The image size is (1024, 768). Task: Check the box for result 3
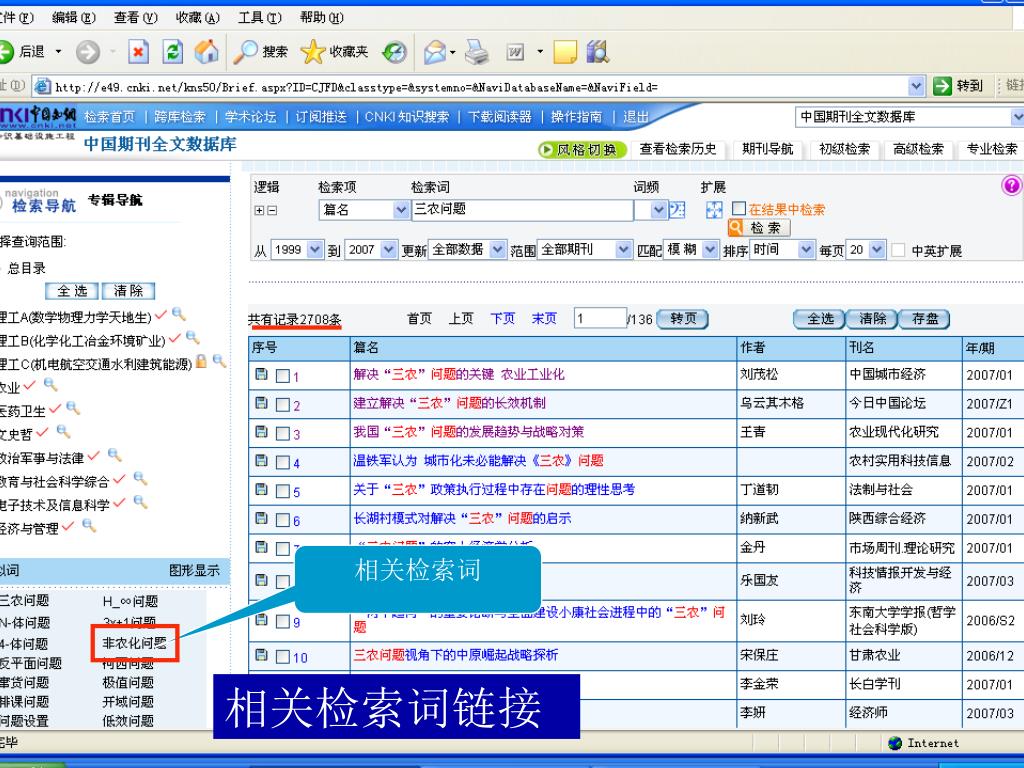tap(283, 434)
